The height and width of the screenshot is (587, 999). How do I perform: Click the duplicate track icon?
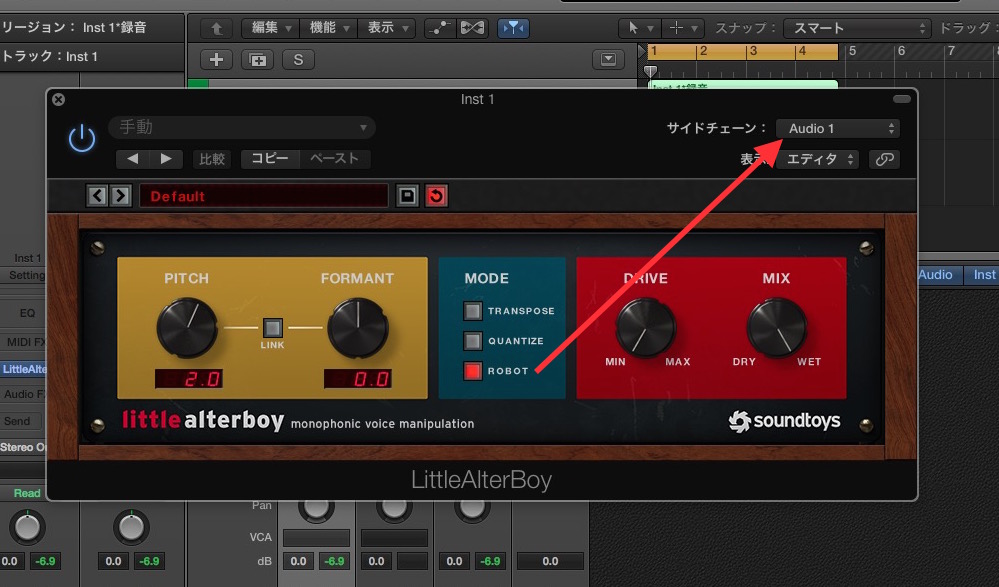pyautogui.click(x=257, y=60)
